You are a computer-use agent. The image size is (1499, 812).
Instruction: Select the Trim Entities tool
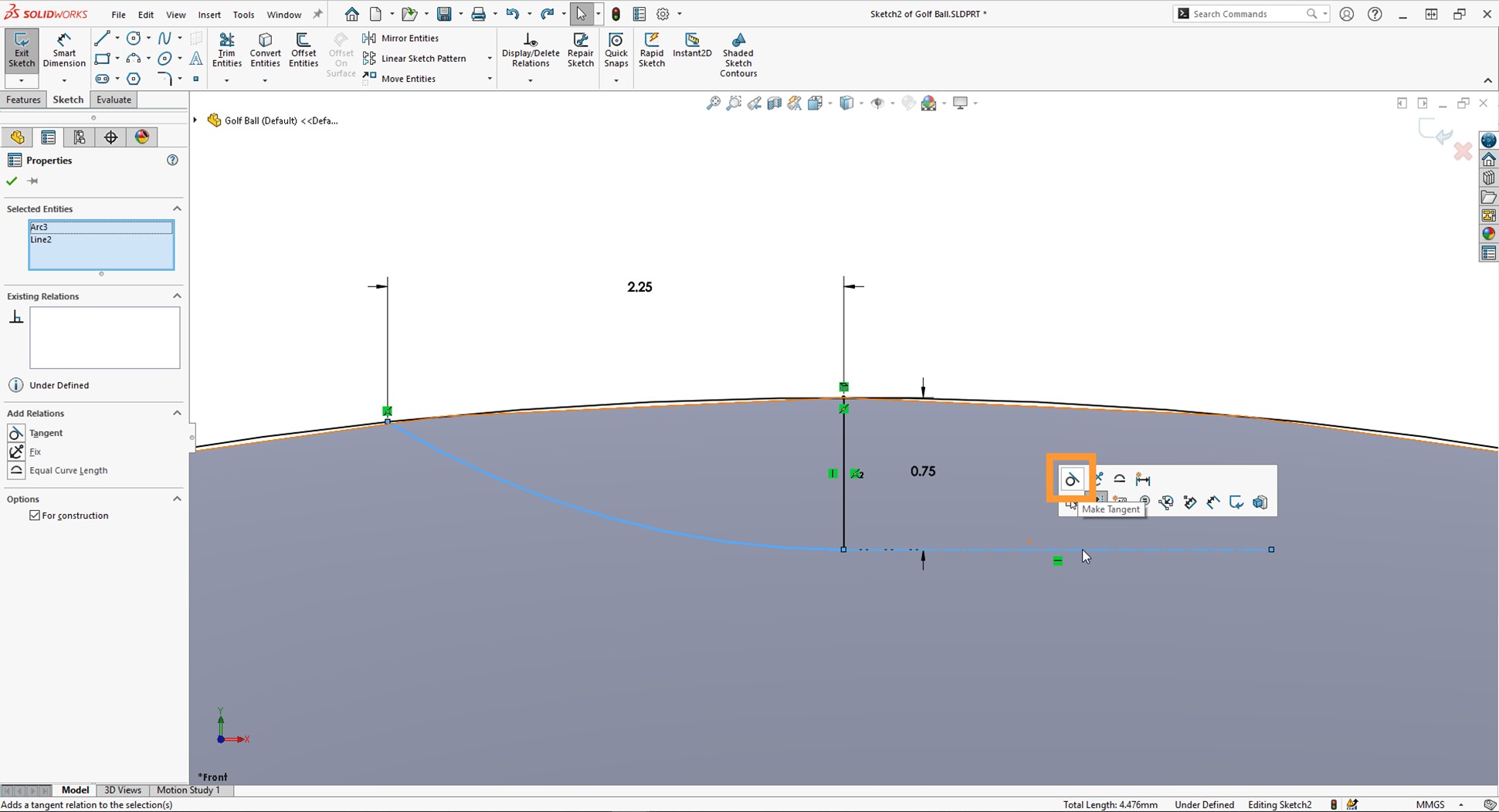pyautogui.click(x=227, y=48)
